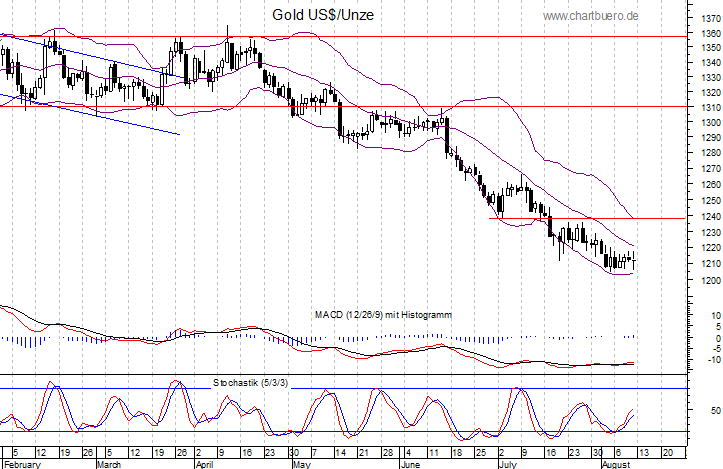Click the chart title Gold US$/Unze
This screenshot has width=723, height=469.
[323, 15]
